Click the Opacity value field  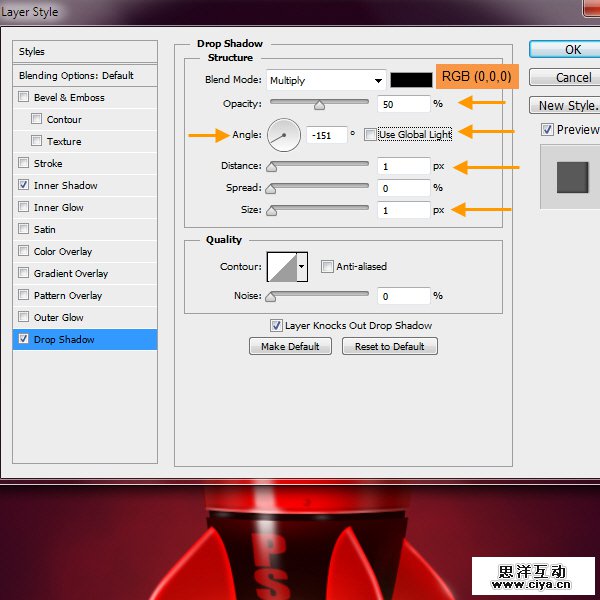click(x=404, y=104)
